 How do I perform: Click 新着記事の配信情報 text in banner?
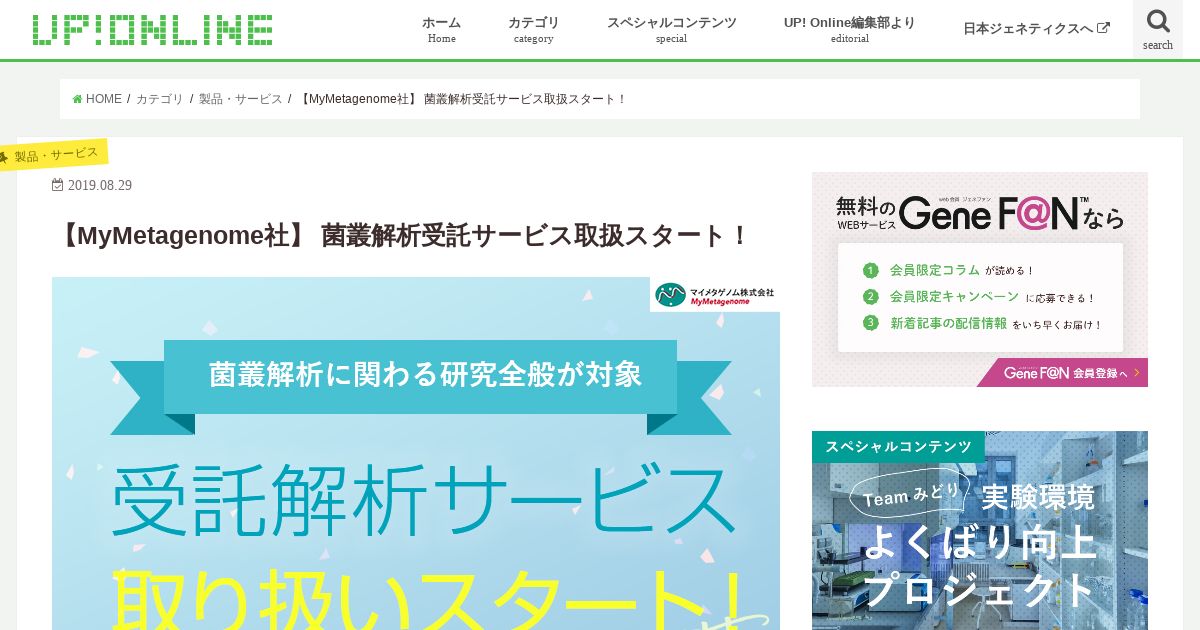(948, 323)
